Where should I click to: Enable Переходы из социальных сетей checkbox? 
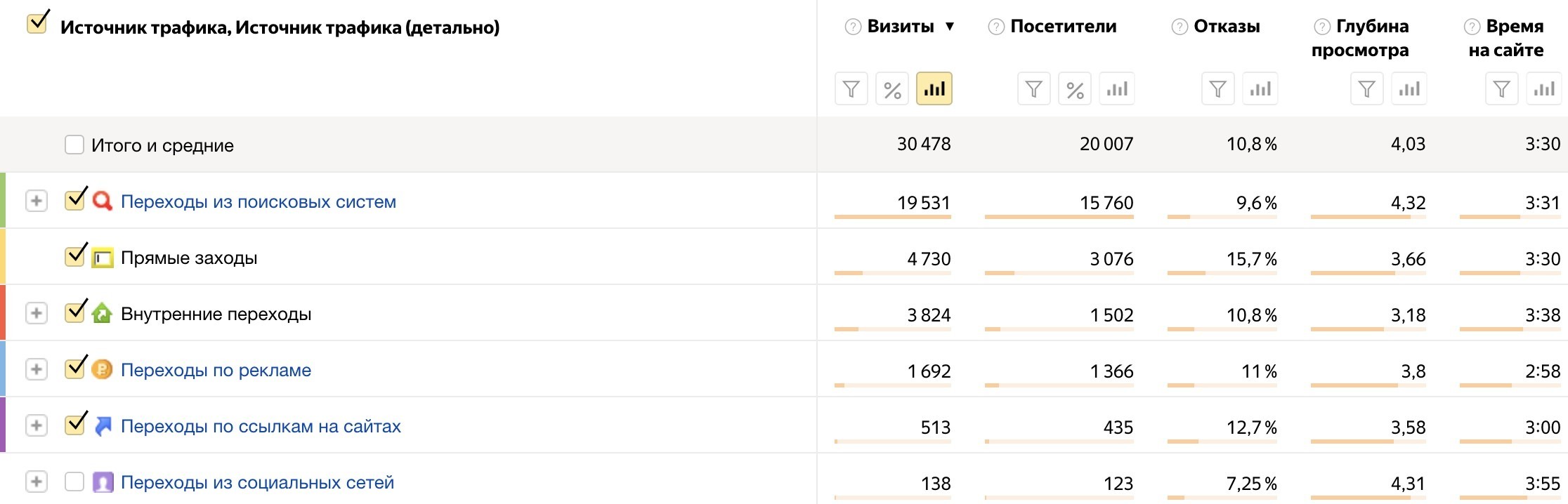74,482
